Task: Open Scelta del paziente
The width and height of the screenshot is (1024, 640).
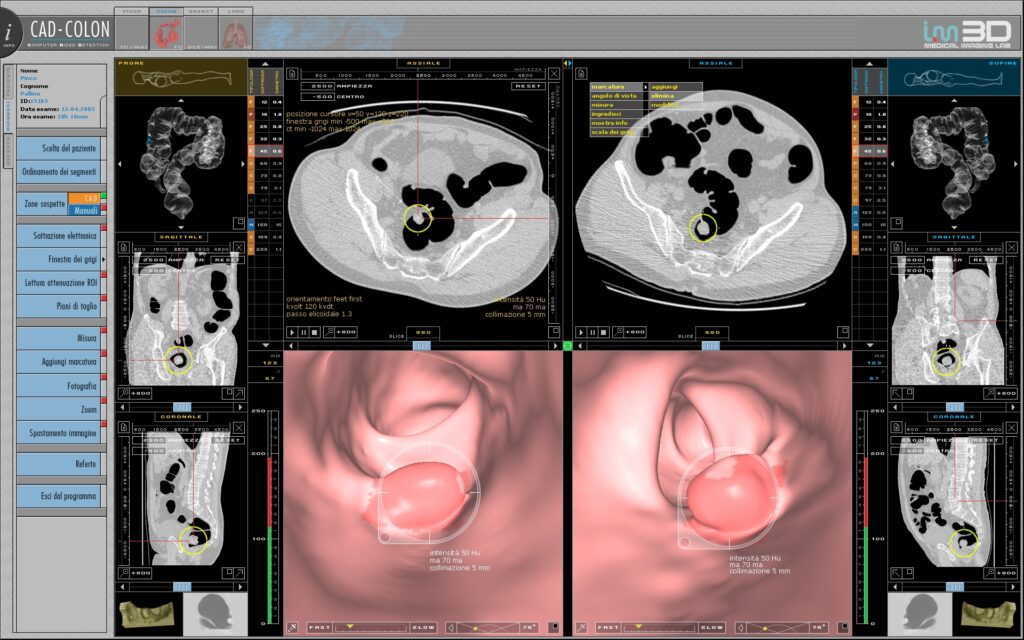Action: (60, 148)
